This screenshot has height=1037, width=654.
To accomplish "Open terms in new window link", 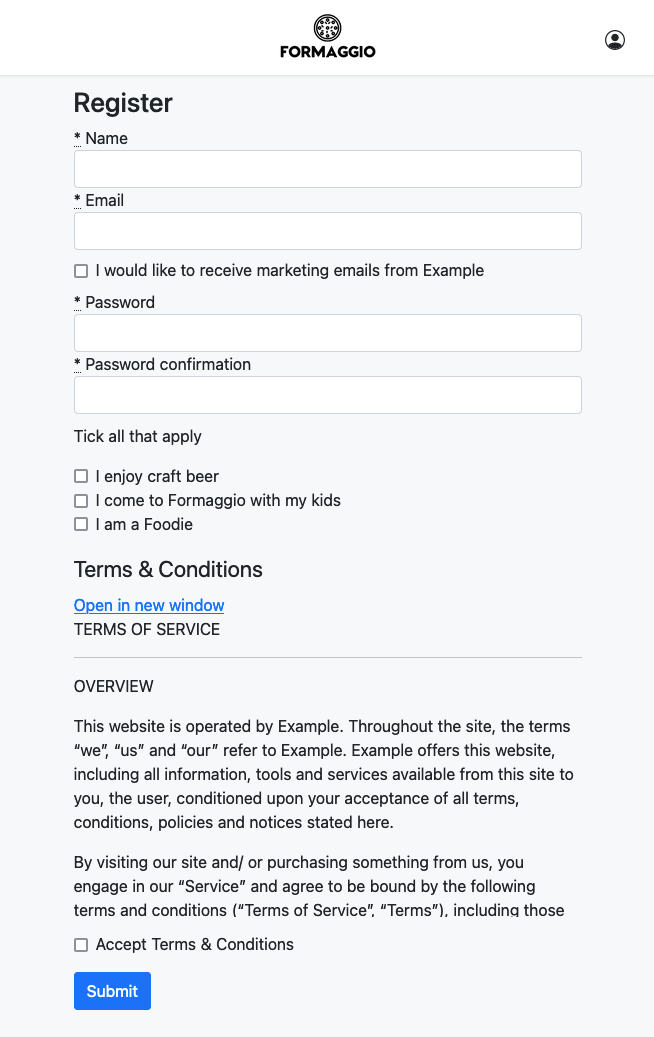I will pos(149,605).
